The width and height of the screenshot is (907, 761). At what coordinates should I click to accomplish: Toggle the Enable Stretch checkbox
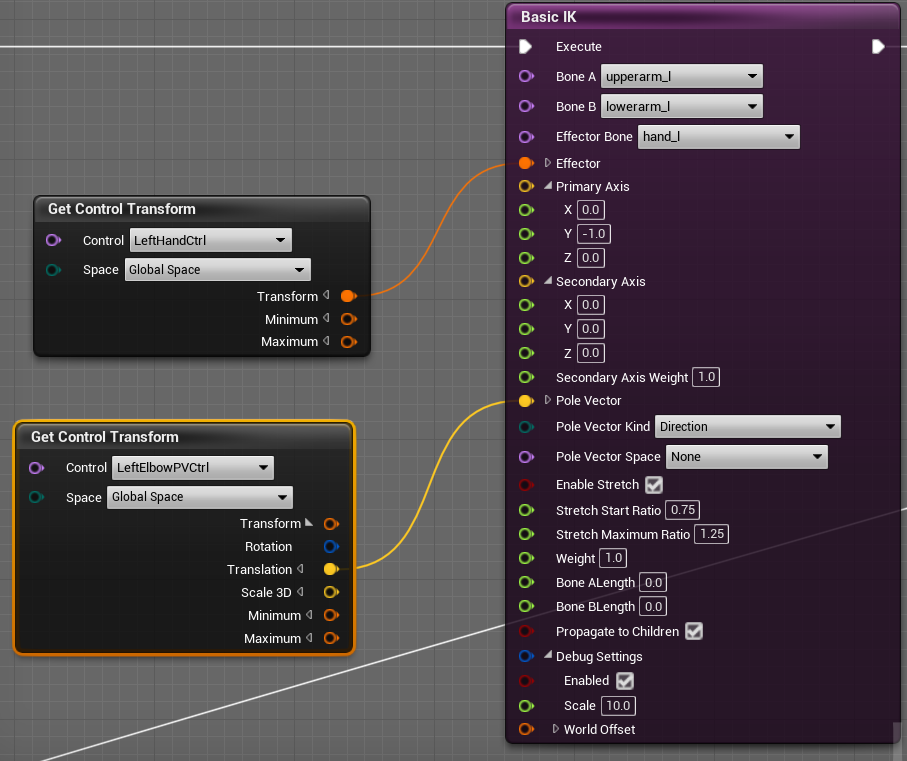tap(654, 485)
